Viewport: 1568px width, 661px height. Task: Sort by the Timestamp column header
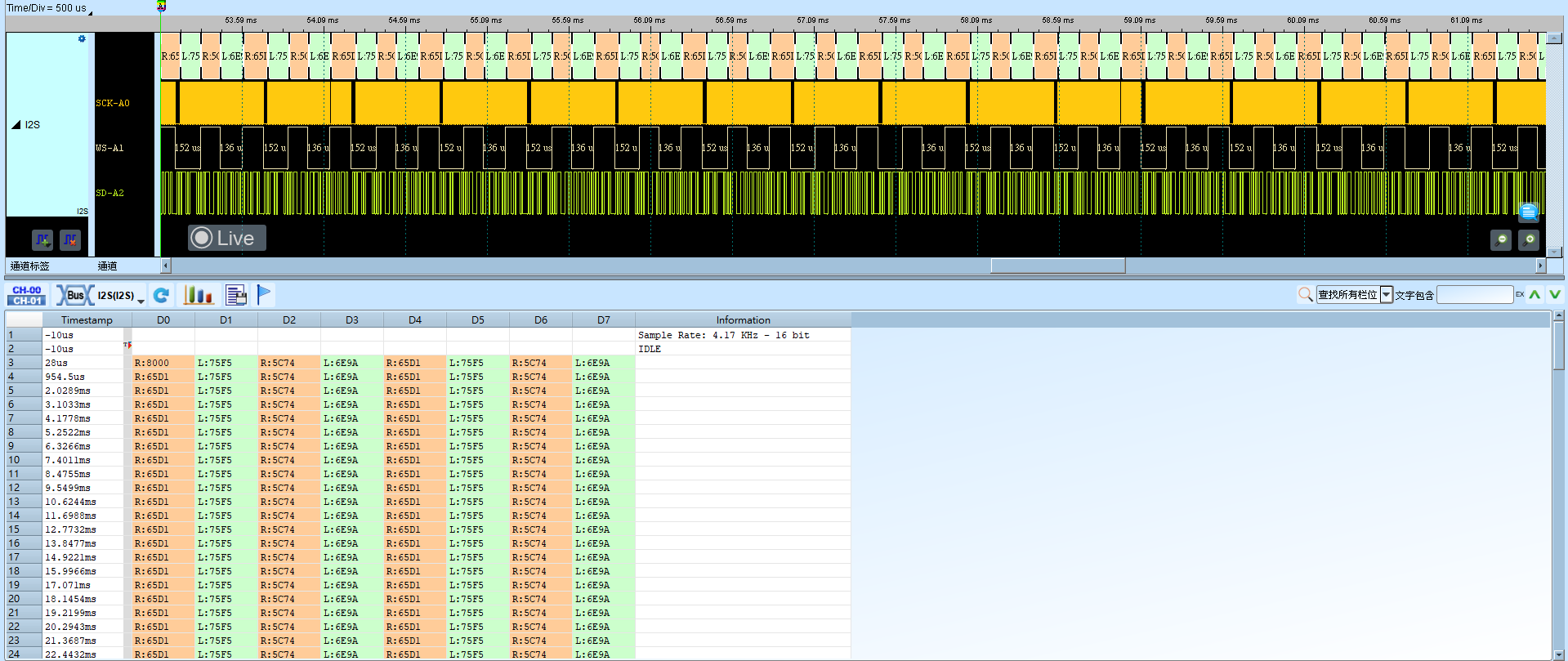pyautogui.click(x=87, y=319)
